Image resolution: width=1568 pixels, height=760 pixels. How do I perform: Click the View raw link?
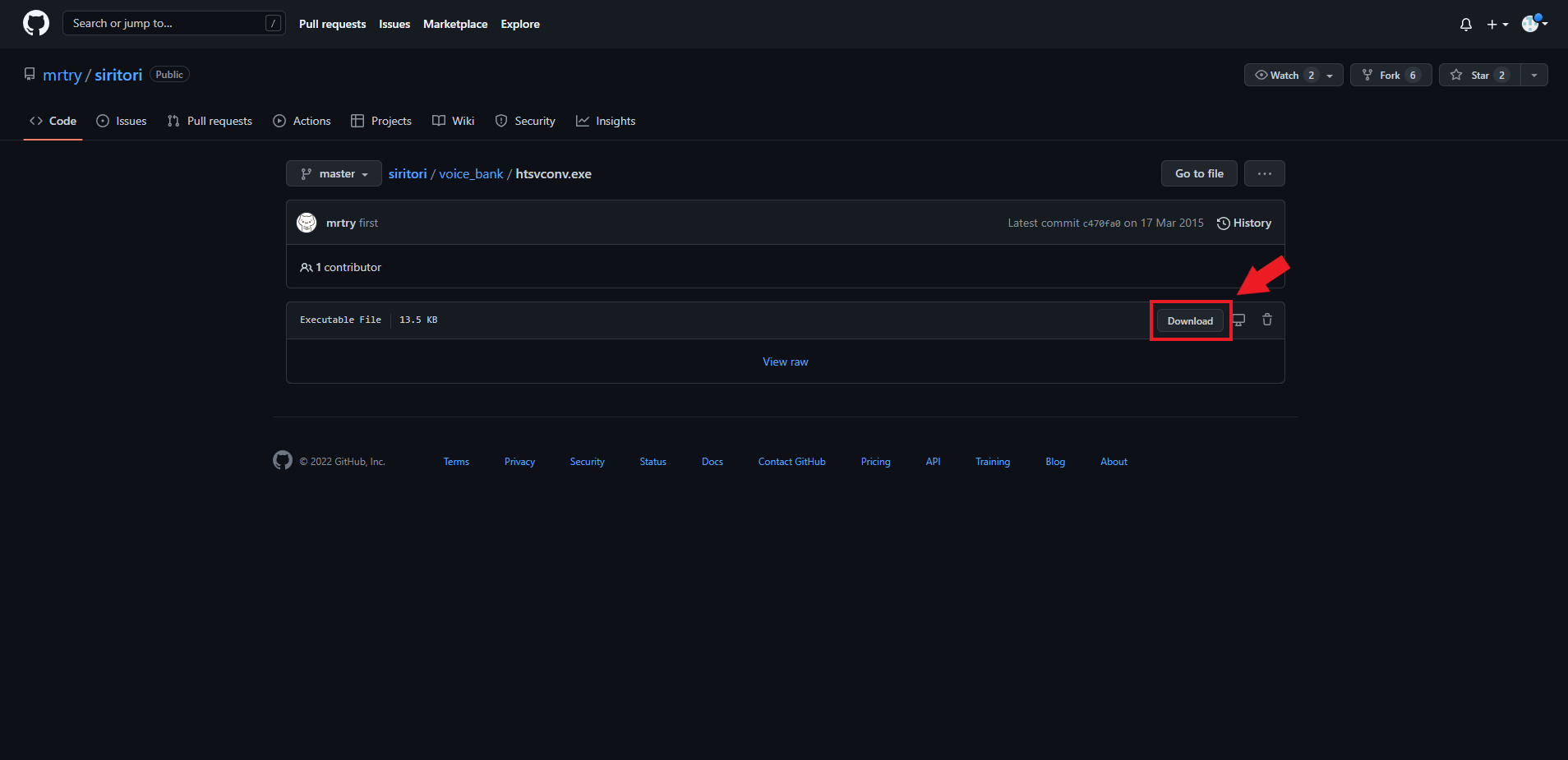pos(786,362)
